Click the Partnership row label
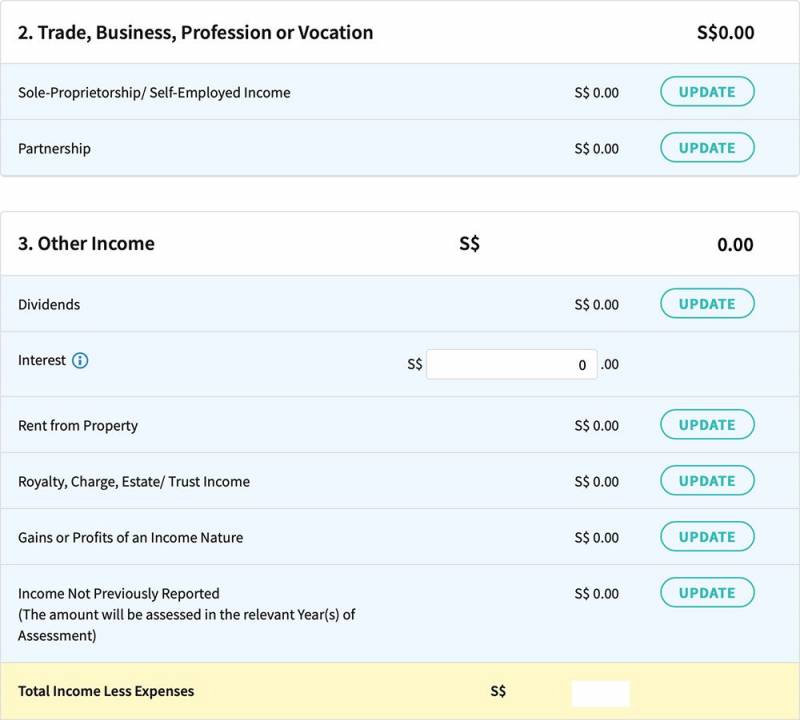 (54, 149)
